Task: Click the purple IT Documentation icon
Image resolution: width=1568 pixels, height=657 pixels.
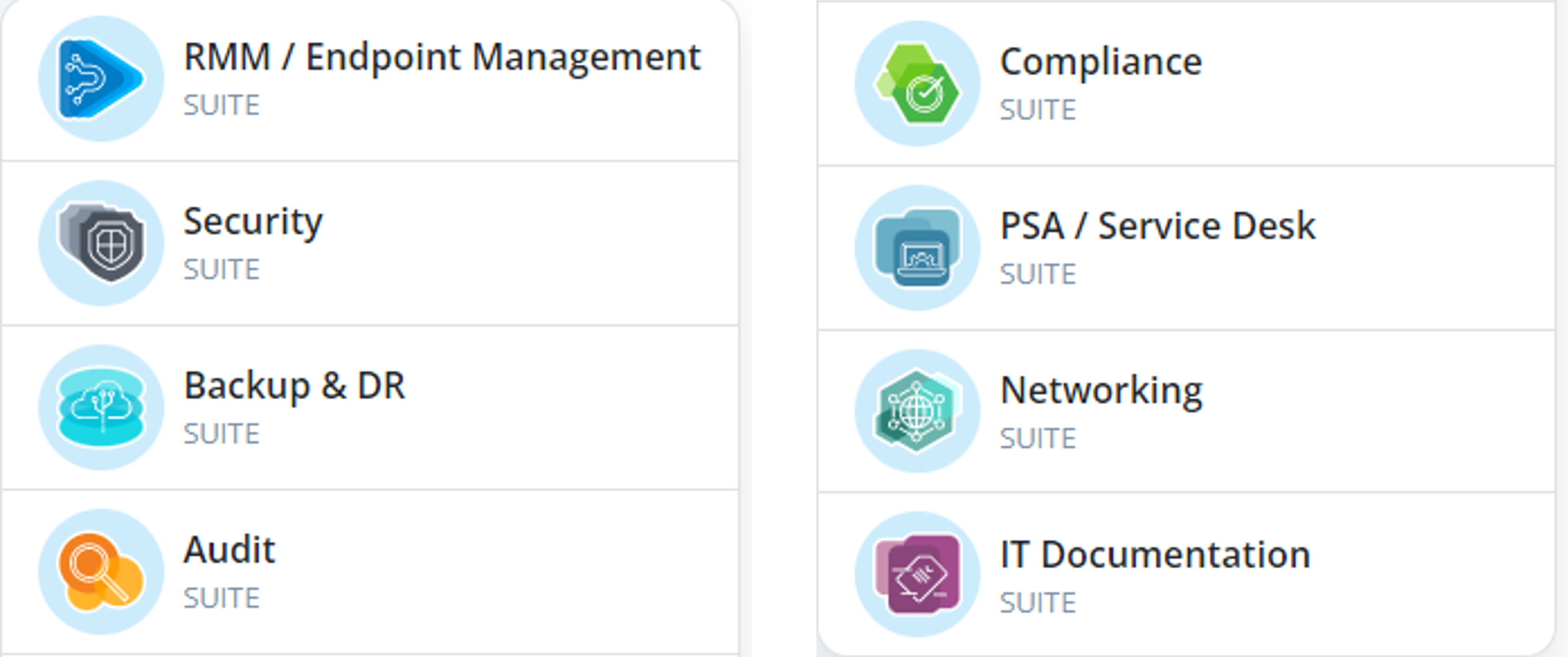Action: point(917,574)
